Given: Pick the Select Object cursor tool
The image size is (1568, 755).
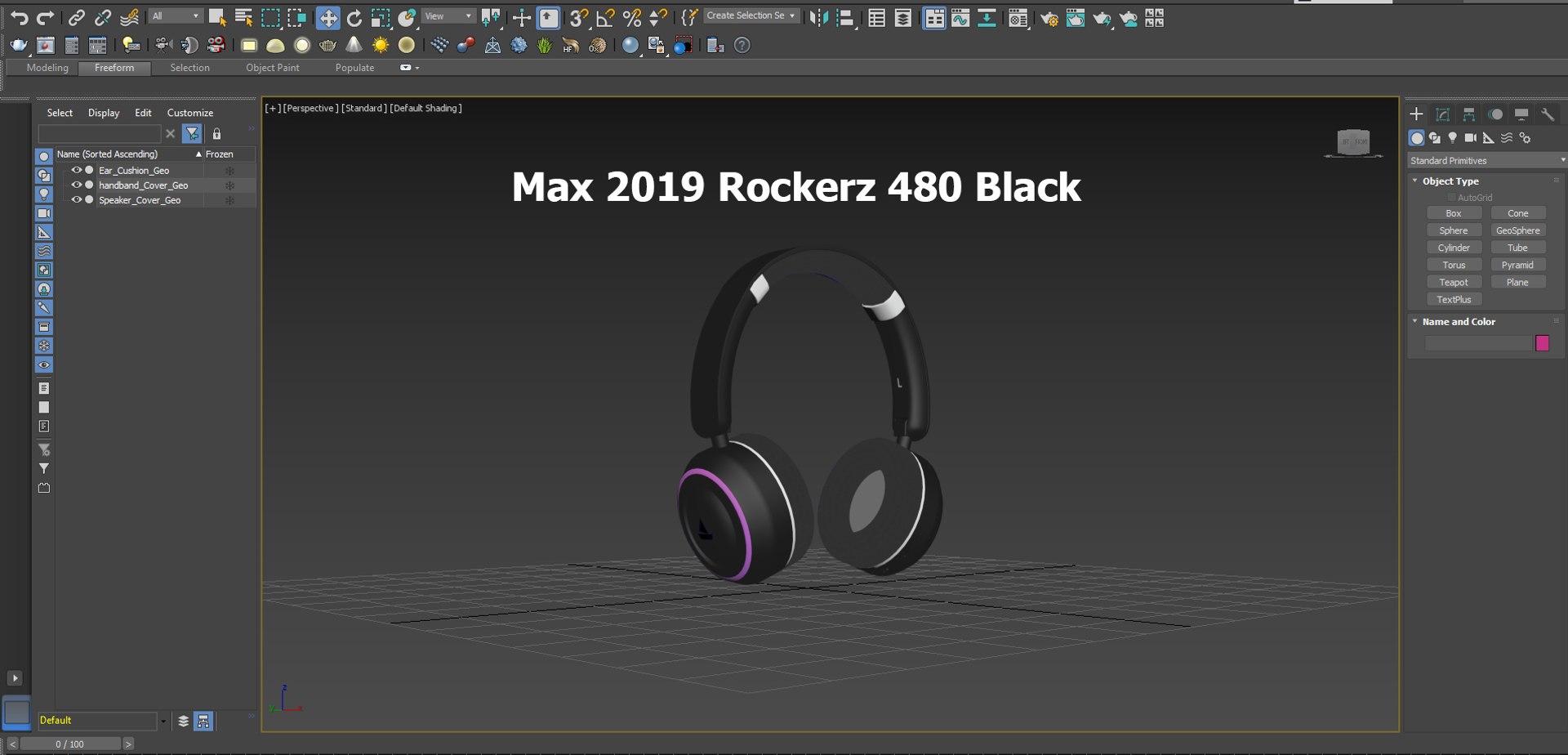Looking at the screenshot, I should pos(217,17).
